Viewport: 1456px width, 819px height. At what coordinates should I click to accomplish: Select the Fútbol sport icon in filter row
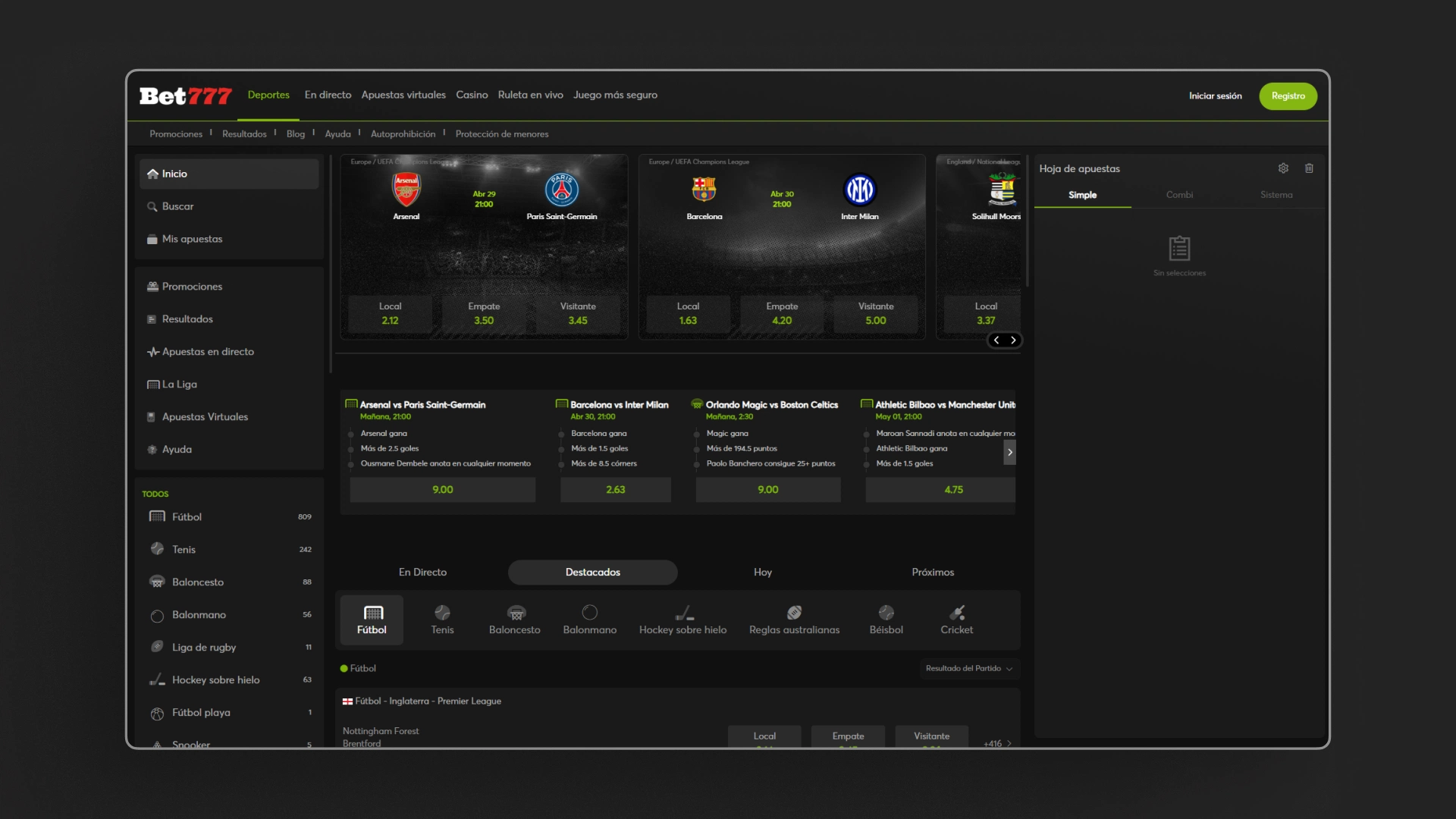click(372, 613)
